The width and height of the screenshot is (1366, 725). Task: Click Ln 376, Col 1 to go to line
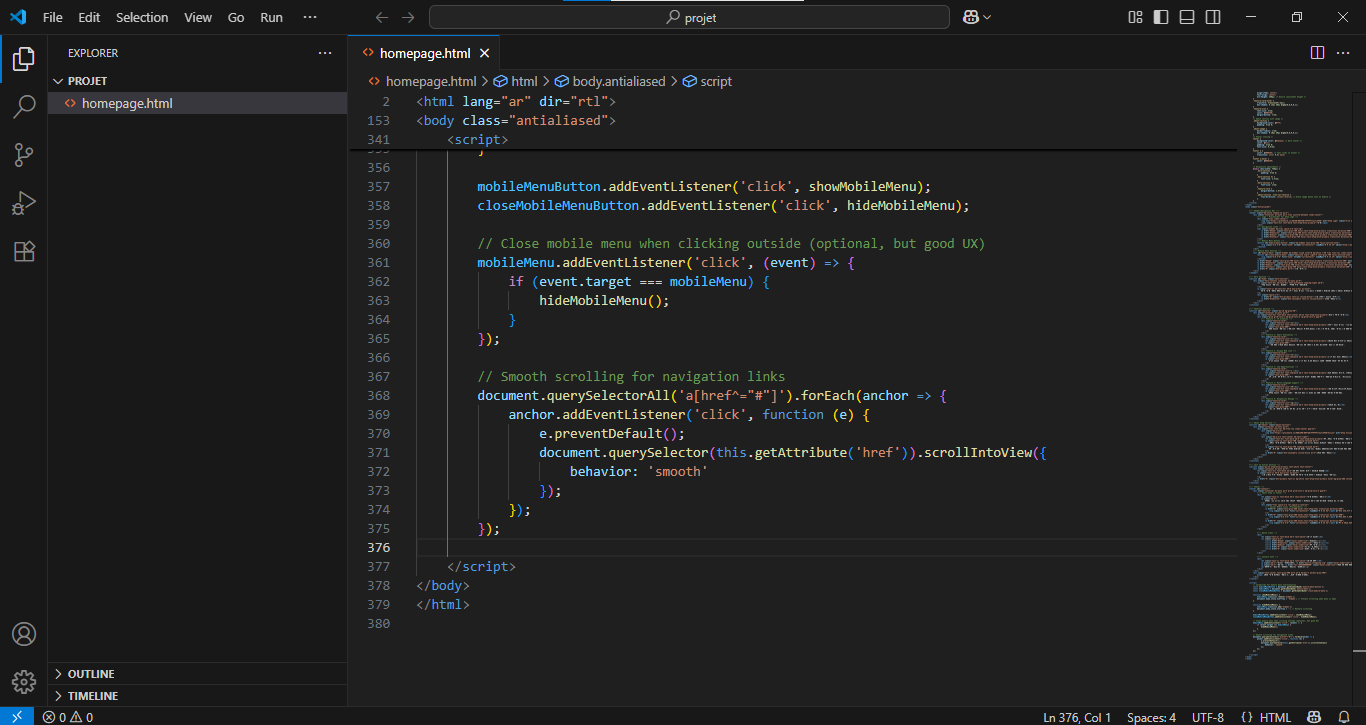(1077, 717)
